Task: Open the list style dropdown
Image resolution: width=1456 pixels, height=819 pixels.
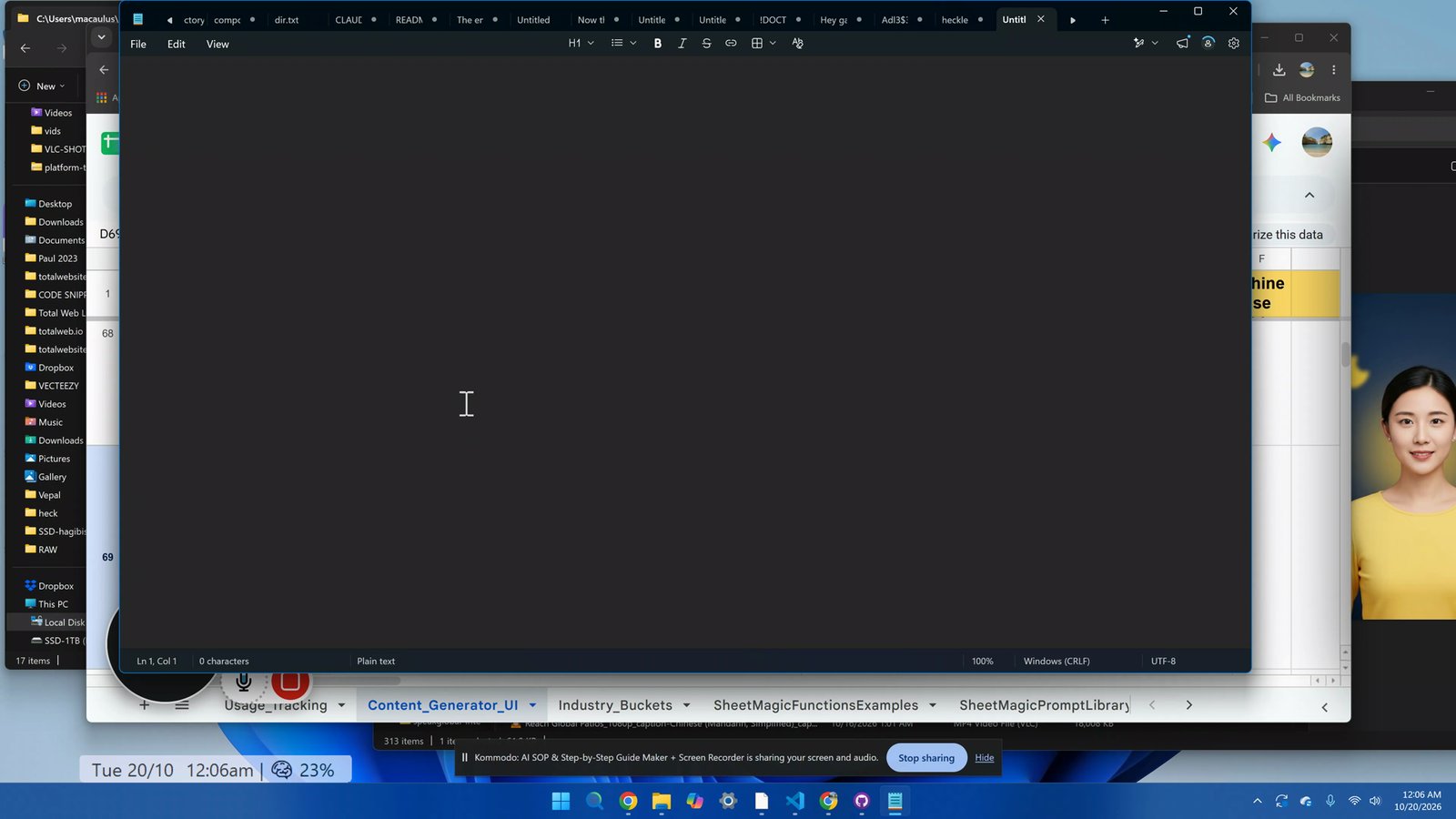Action: pos(623,44)
